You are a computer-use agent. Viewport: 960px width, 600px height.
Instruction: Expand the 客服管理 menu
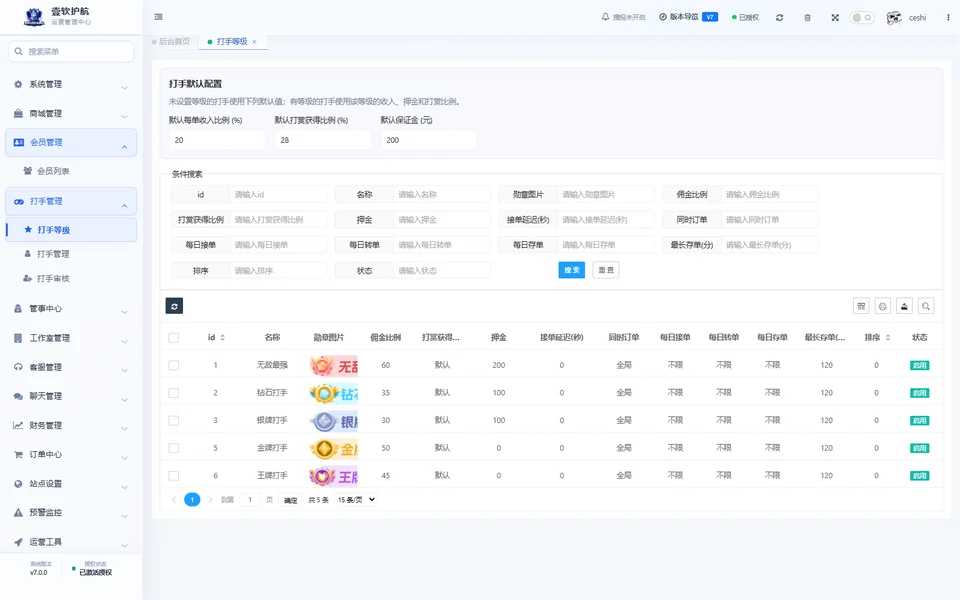point(71,367)
